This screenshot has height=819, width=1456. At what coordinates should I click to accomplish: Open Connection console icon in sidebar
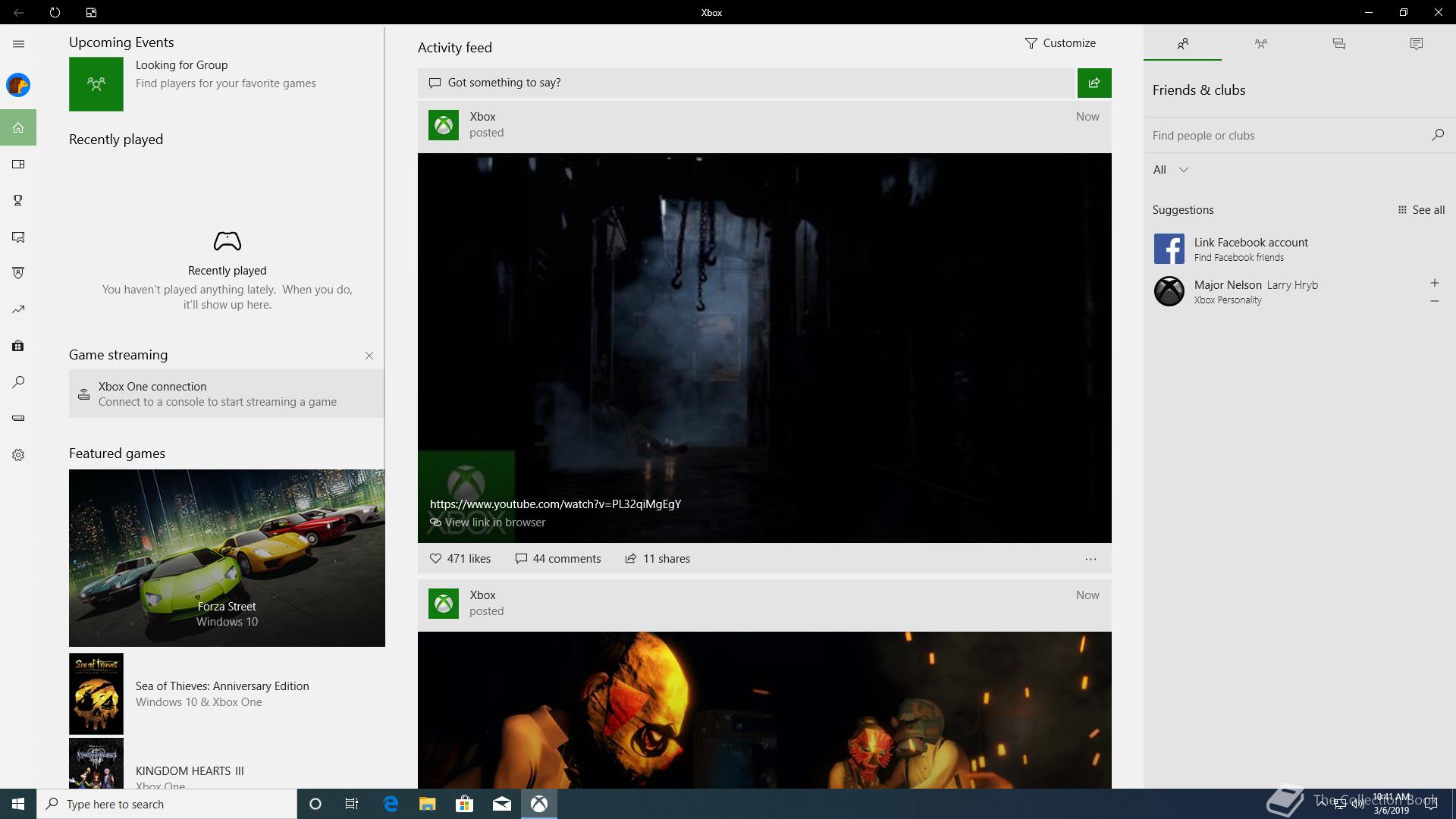coord(18,419)
